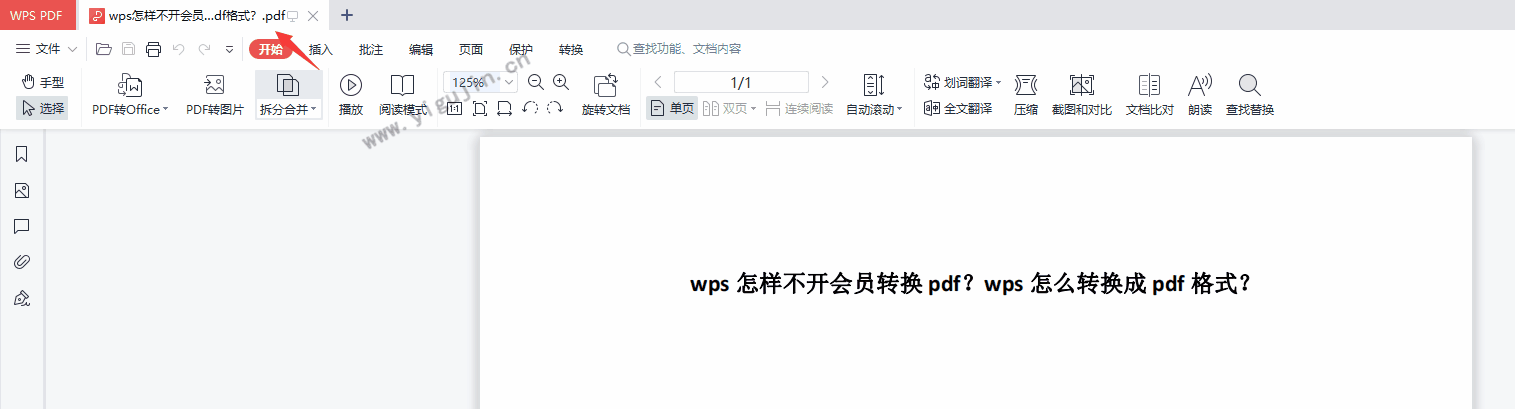This screenshot has width=1515, height=409.
Task: Click the WPS PDF home tab
Action: 37,15
